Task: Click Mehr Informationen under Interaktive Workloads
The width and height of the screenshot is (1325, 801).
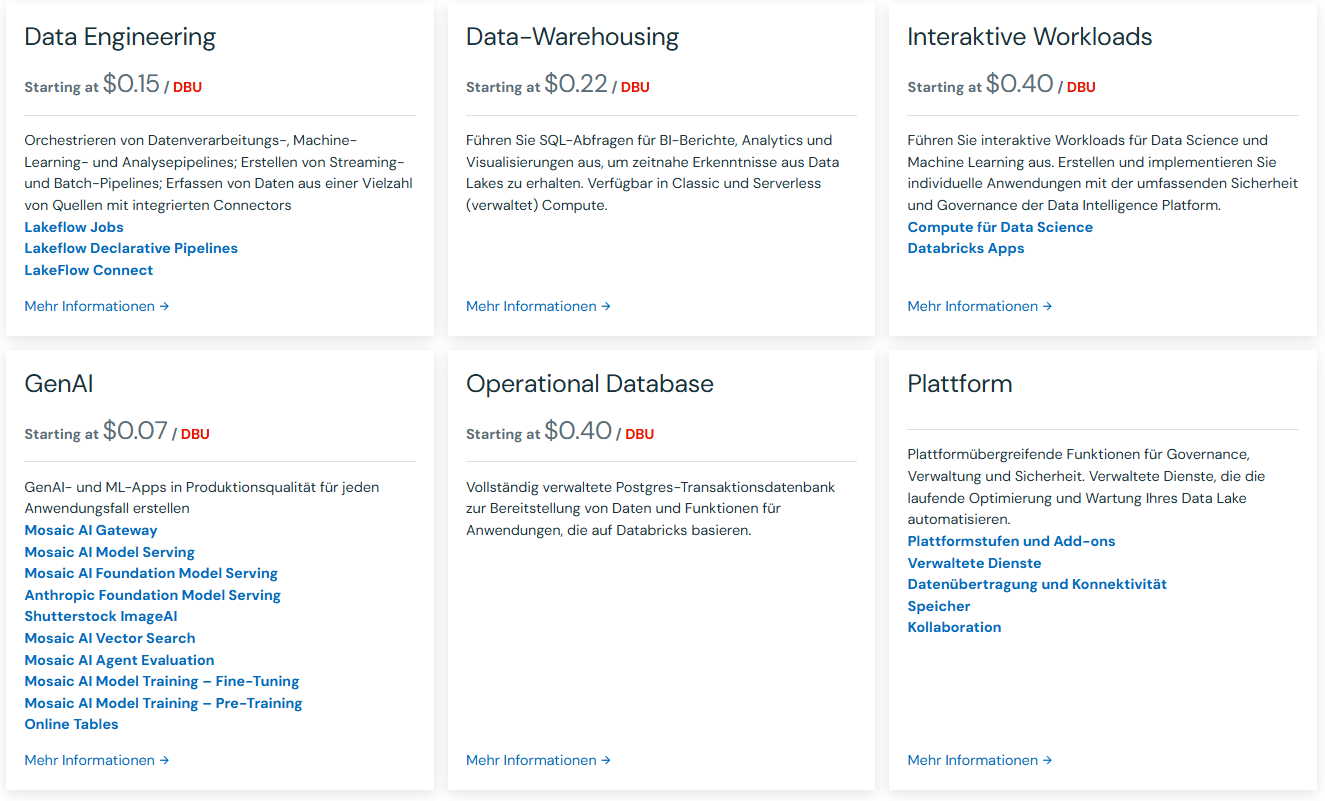Action: click(x=980, y=306)
